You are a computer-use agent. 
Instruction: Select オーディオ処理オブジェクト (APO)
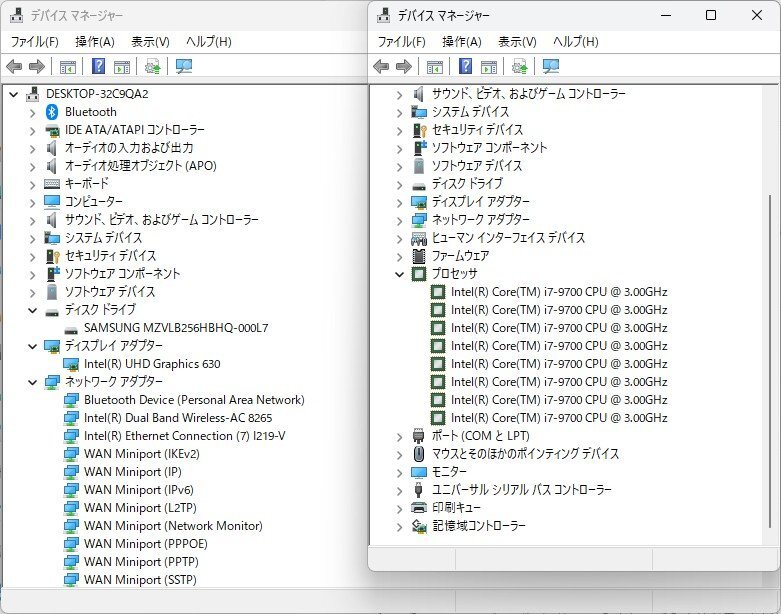[x=140, y=166]
